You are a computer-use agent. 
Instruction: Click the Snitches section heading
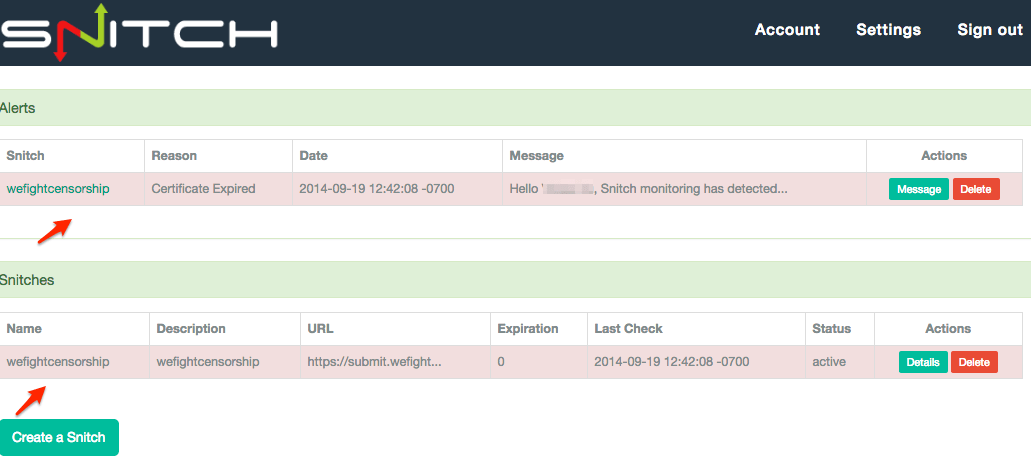coord(27,280)
